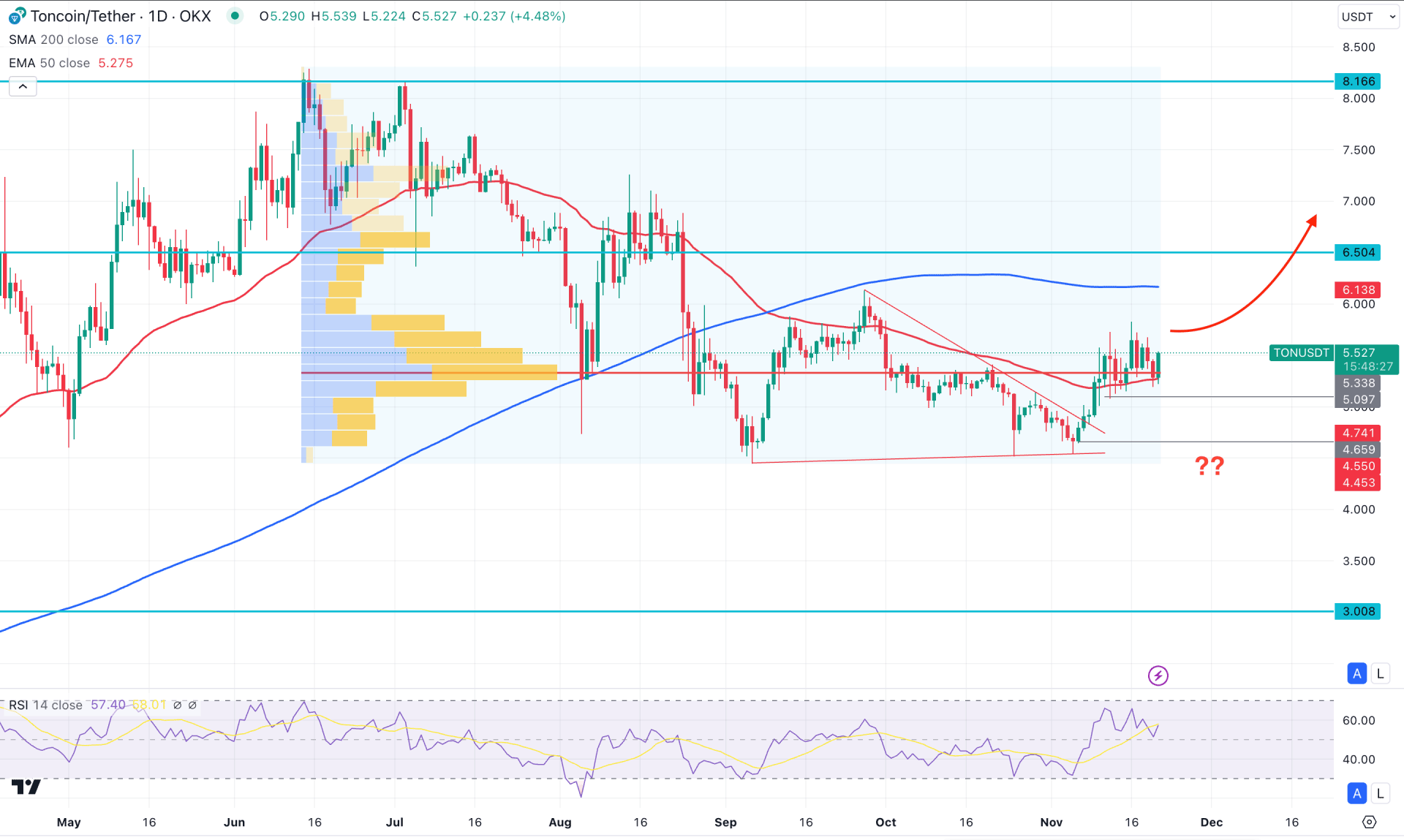Click the 8.166 price level label
The width and height of the screenshot is (1404, 840).
pos(1358,81)
